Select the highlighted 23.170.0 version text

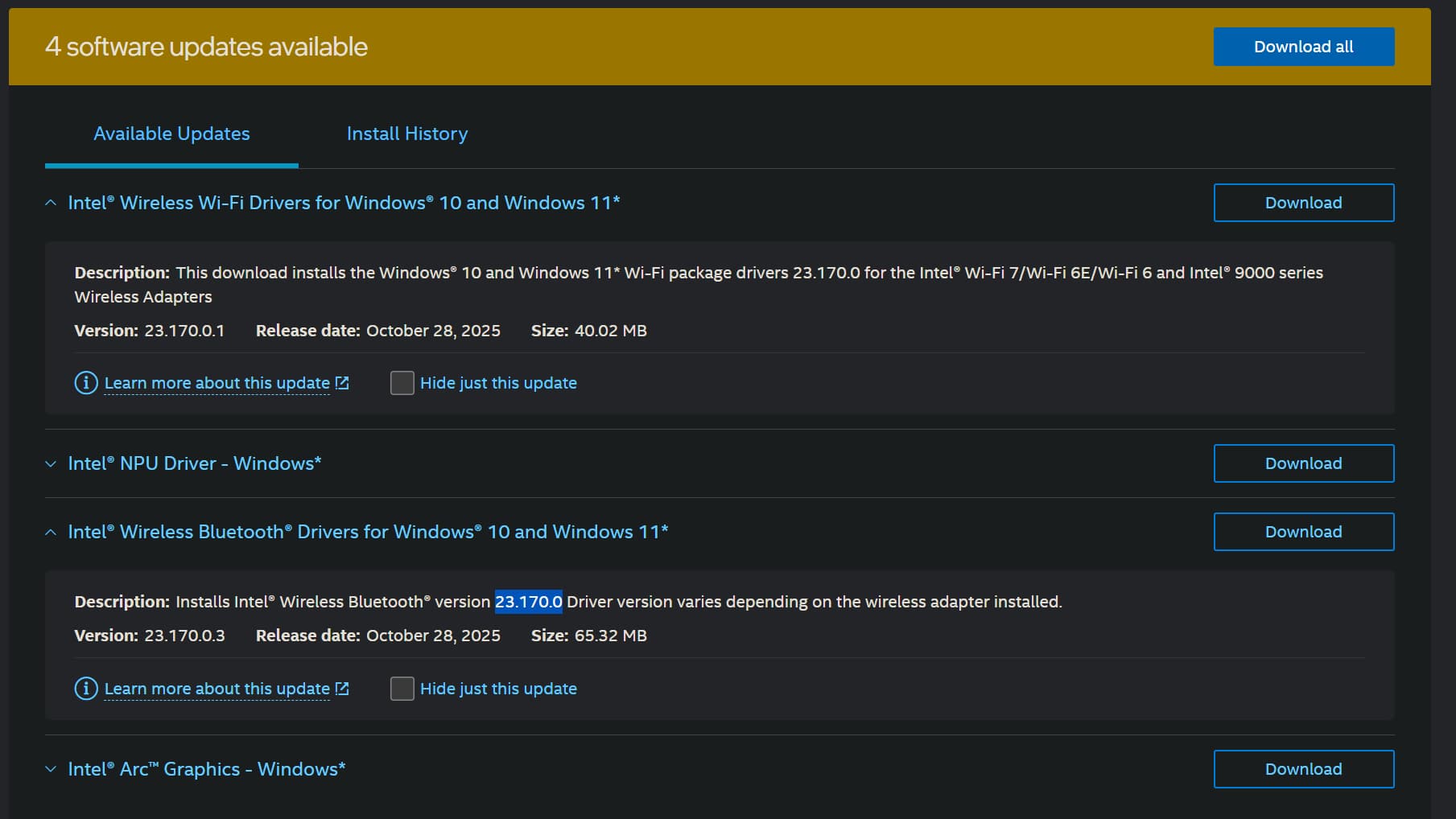pyautogui.click(x=529, y=601)
